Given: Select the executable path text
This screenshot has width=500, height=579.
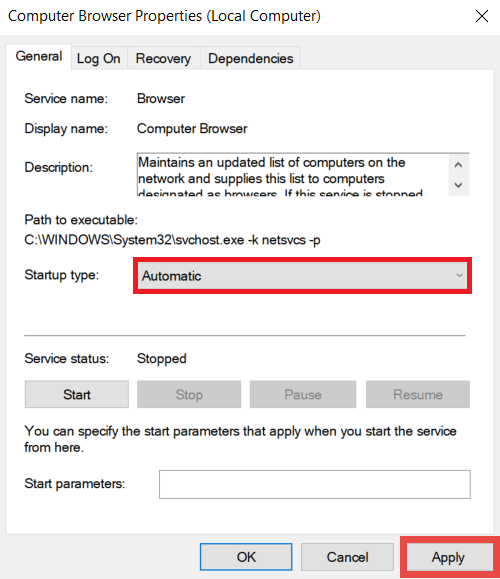Looking at the screenshot, I should tap(172, 240).
